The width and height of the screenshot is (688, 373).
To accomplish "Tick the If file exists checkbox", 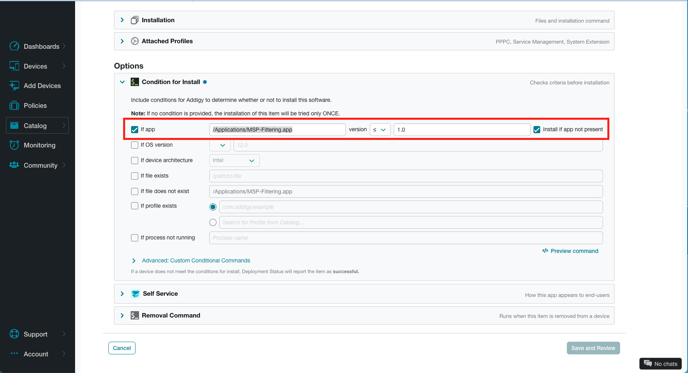I will (135, 176).
